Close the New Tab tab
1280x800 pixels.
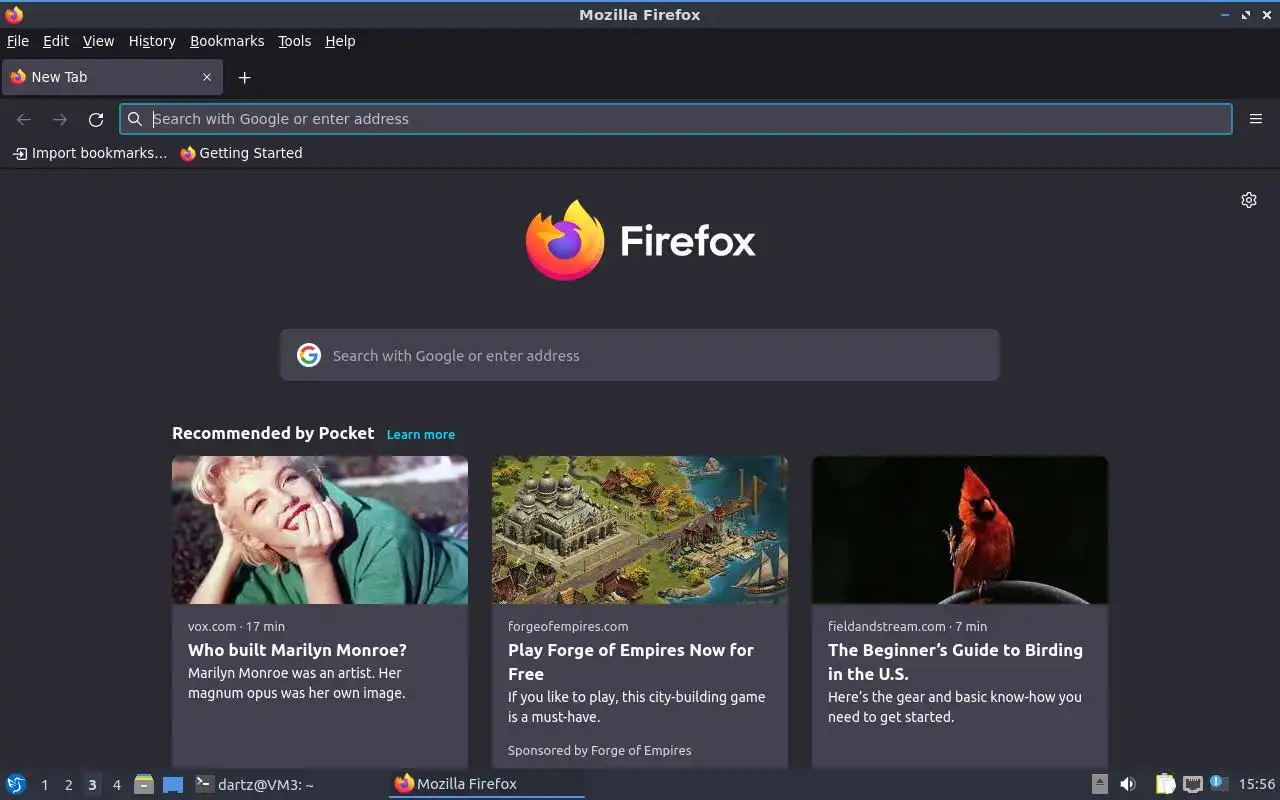click(207, 77)
